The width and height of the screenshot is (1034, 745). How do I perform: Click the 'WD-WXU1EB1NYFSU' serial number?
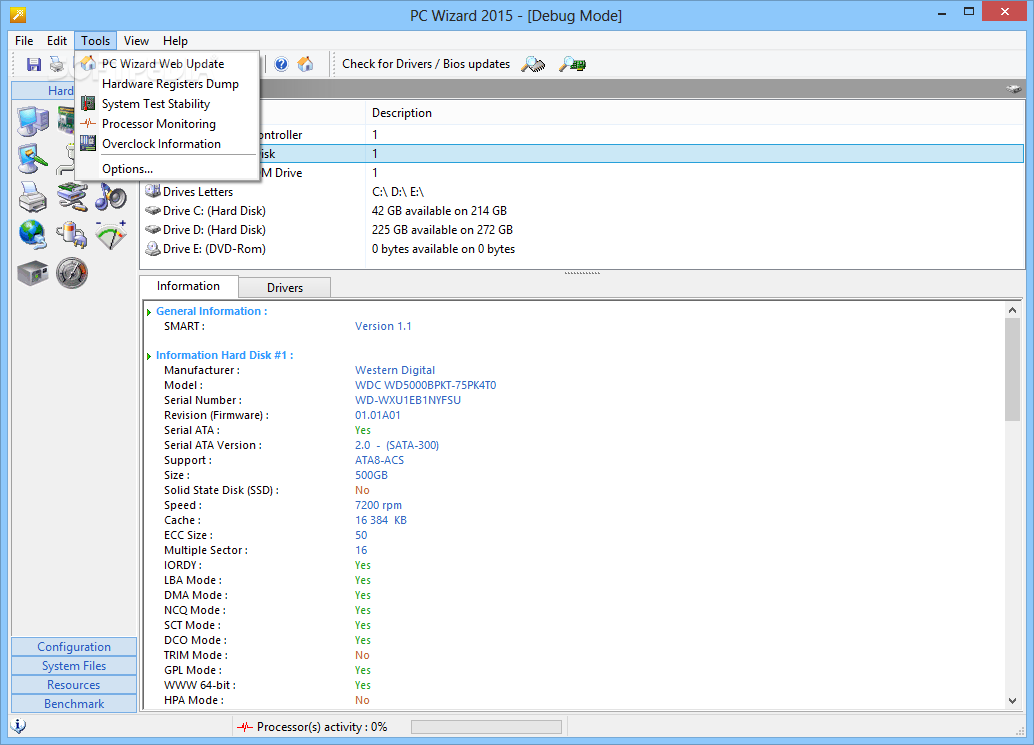coord(408,400)
